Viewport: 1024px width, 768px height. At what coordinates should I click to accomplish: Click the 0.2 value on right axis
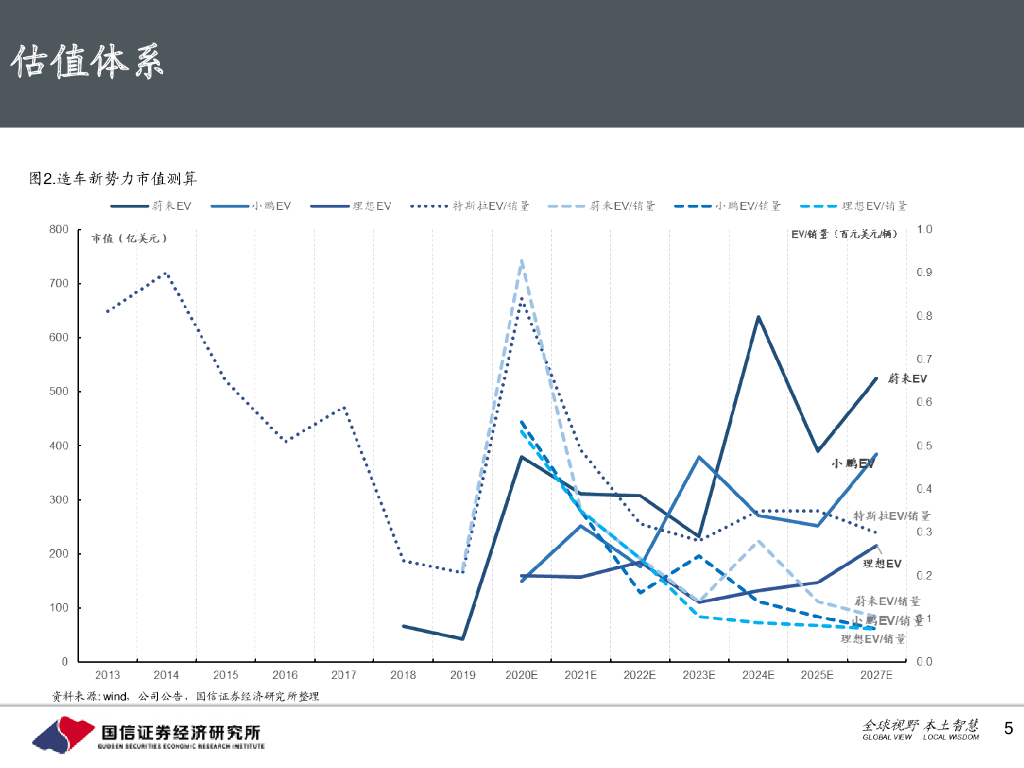pyautogui.click(x=924, y=575)
